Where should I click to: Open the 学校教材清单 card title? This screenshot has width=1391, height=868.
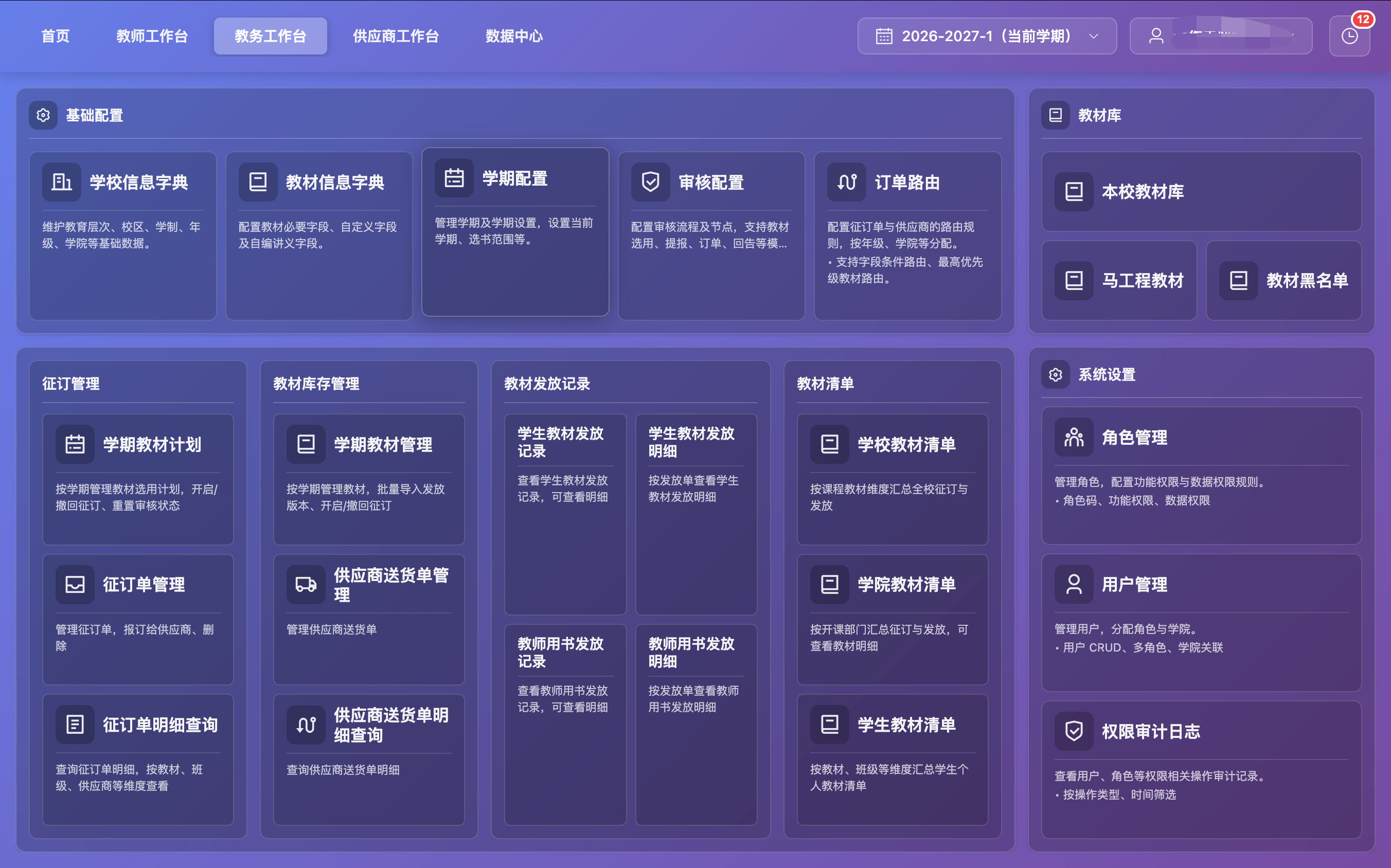[x=906, y=444]
